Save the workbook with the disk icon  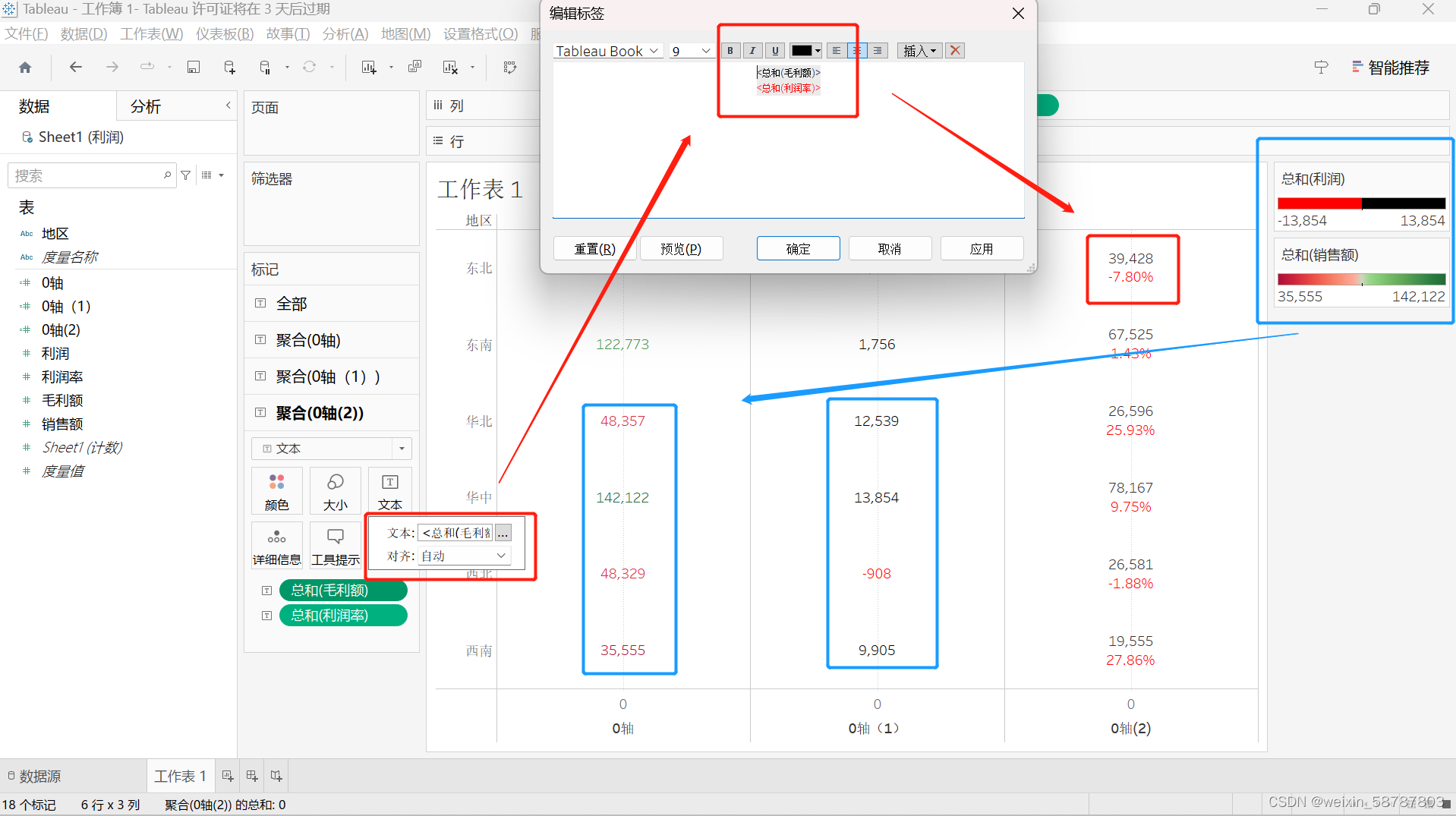pyautogui.click(x=194, y=68)
